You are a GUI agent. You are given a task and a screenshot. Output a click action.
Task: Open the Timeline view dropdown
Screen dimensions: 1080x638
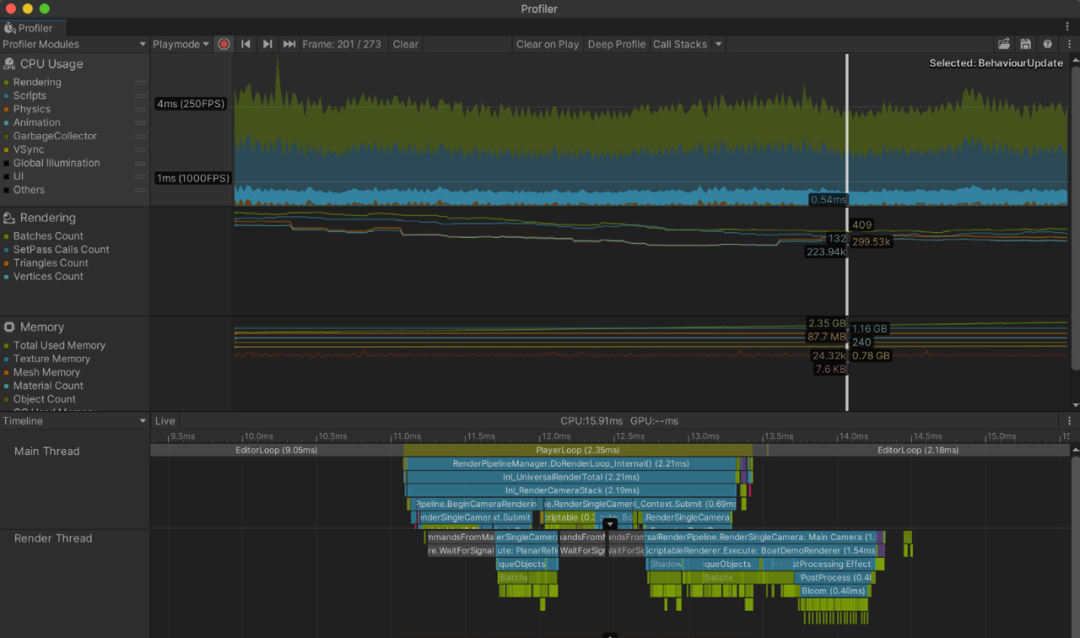point(74,421)
